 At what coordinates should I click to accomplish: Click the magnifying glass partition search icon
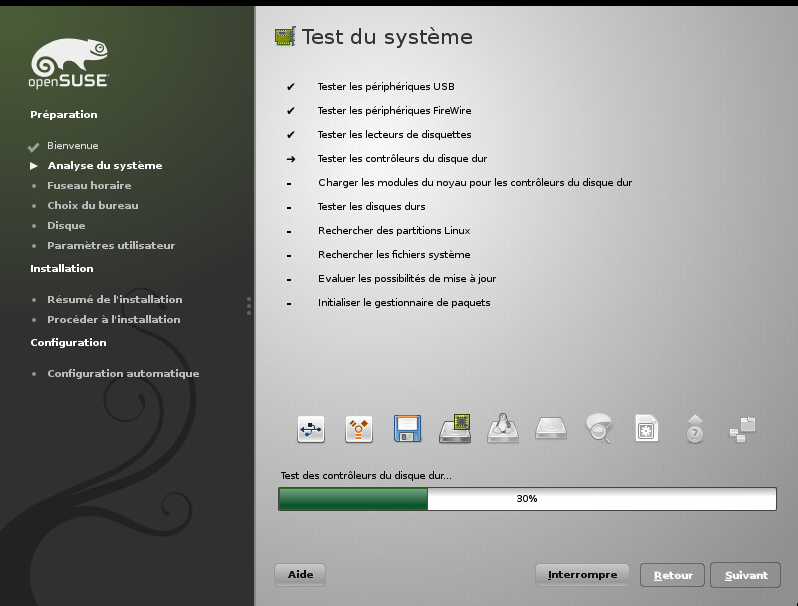click(599, 429)
